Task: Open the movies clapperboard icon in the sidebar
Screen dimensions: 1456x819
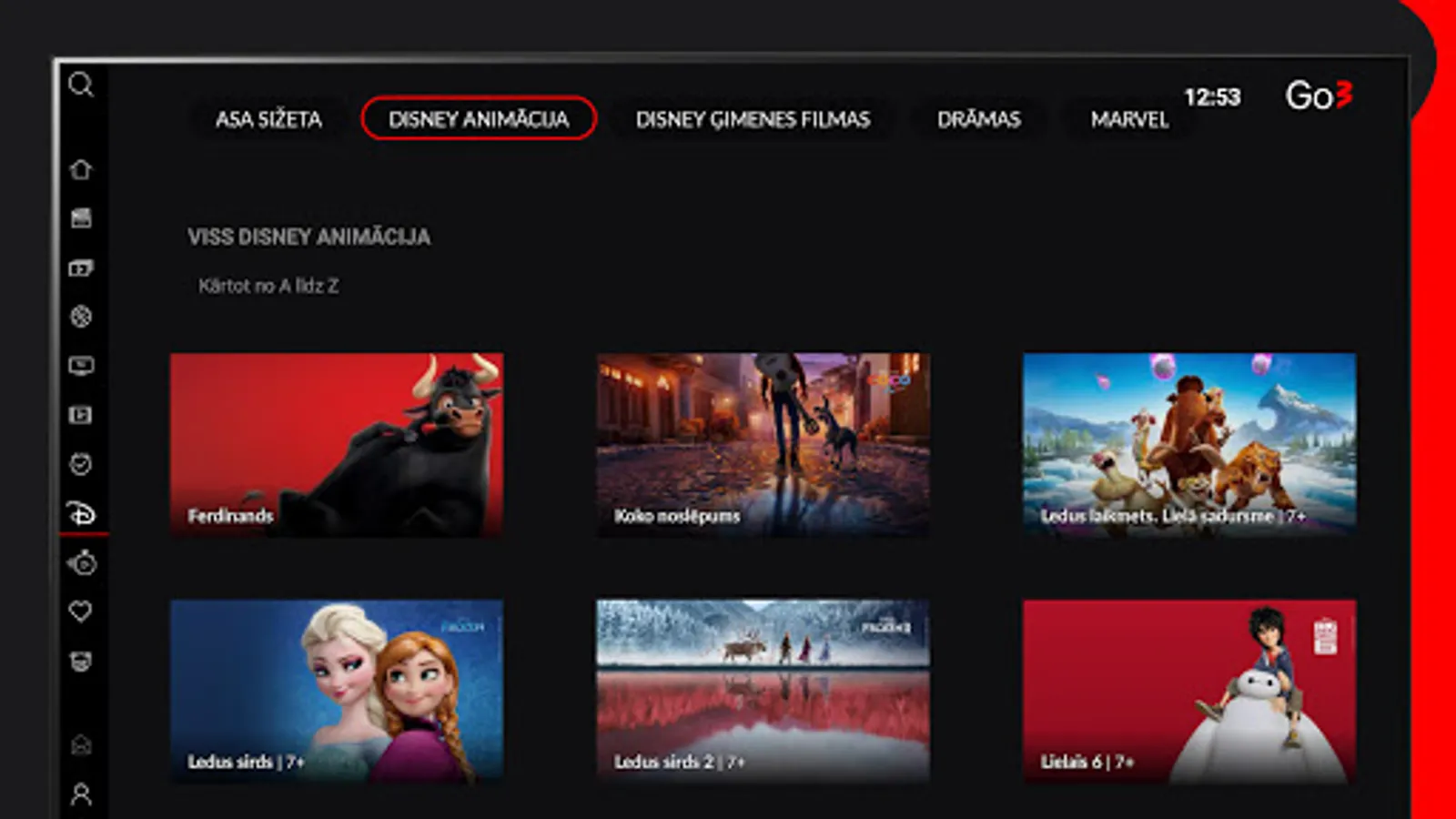Action: [81, 218]
